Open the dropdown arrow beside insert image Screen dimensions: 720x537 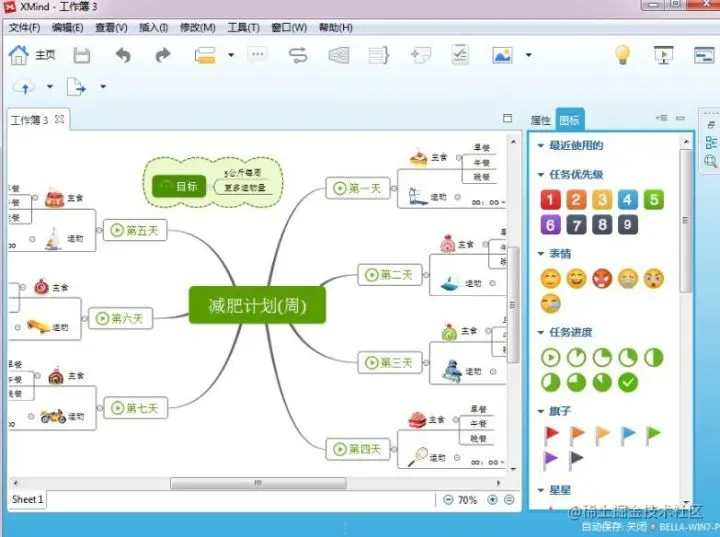[529, 55]
